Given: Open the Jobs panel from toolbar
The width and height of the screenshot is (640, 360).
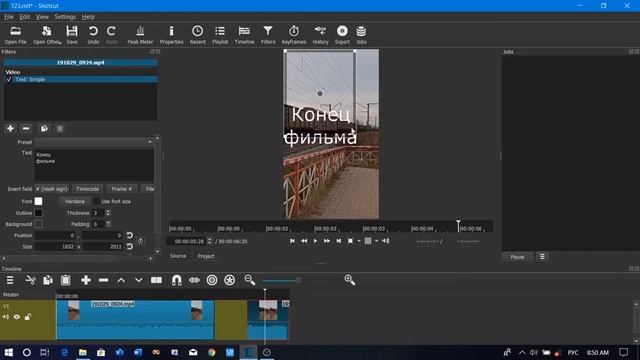Looking at the screenshot, I should click(361, 35).
